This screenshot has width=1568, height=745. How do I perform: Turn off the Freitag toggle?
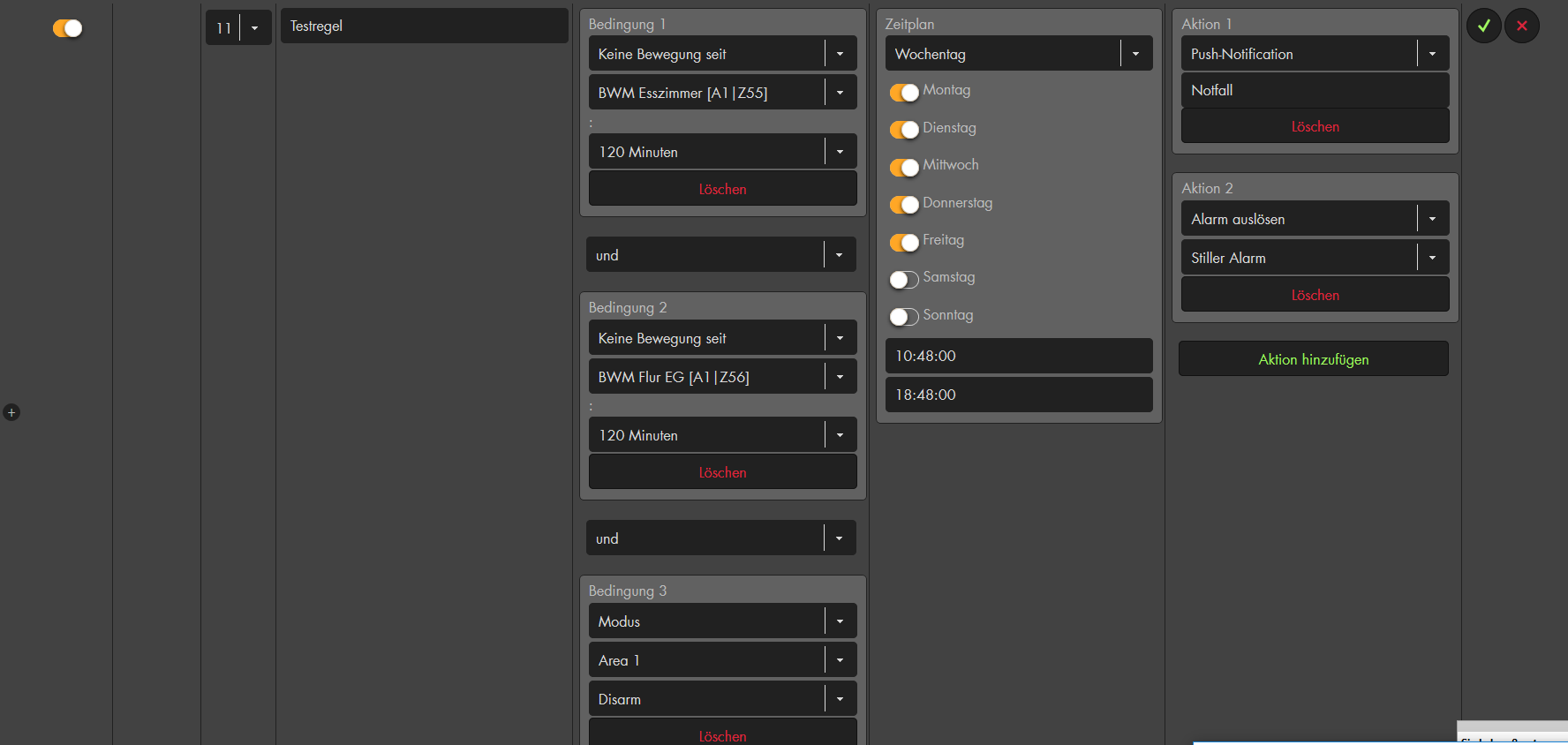(x=904, y=242)
